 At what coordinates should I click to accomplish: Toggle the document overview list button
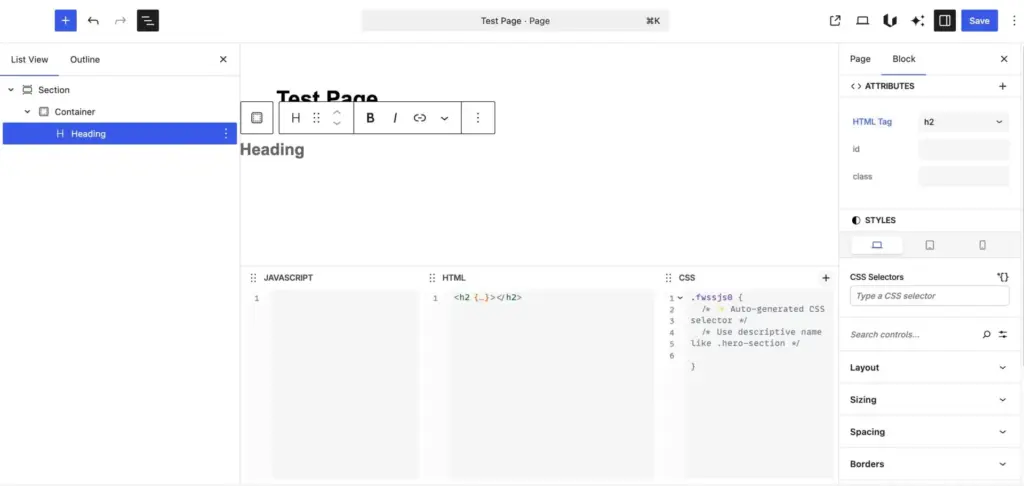click(148, 20)
